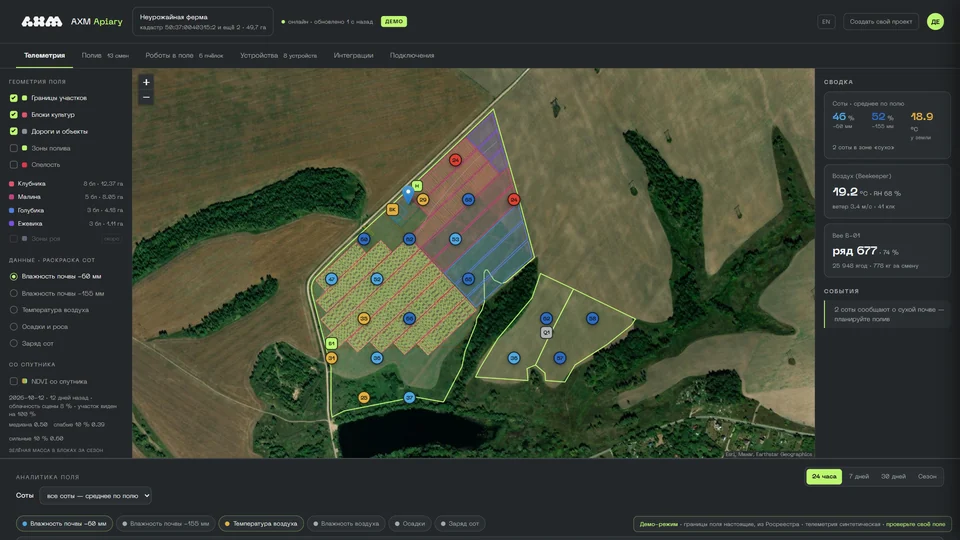Open the ДЕ user avatar menu
The image size is (960, 540).
(x=935, y=21)
